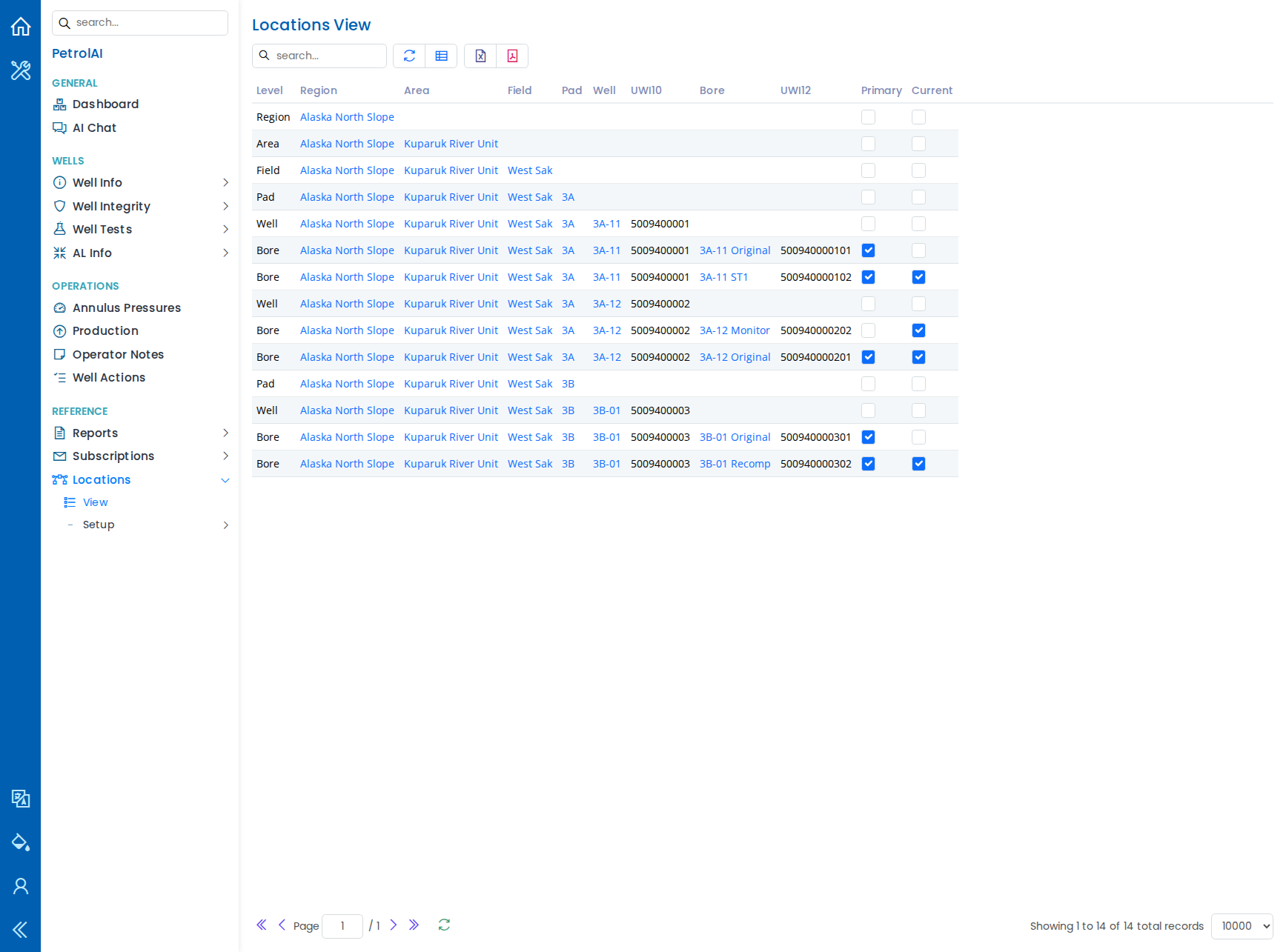The image size is (1286, 952).
Task: Export locations to PDF file icon
Action: tap(512, 56)
